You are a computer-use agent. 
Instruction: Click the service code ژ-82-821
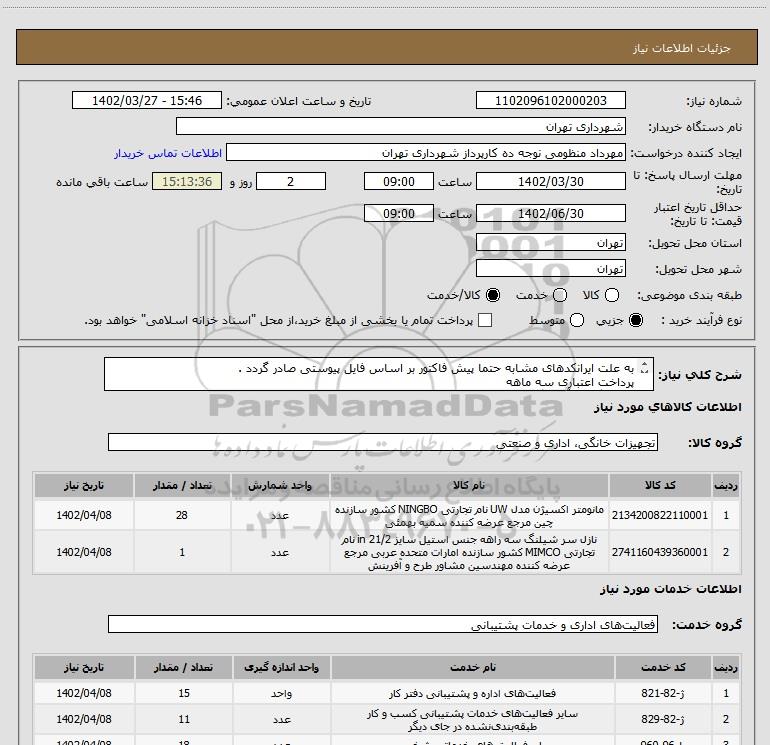663,693
